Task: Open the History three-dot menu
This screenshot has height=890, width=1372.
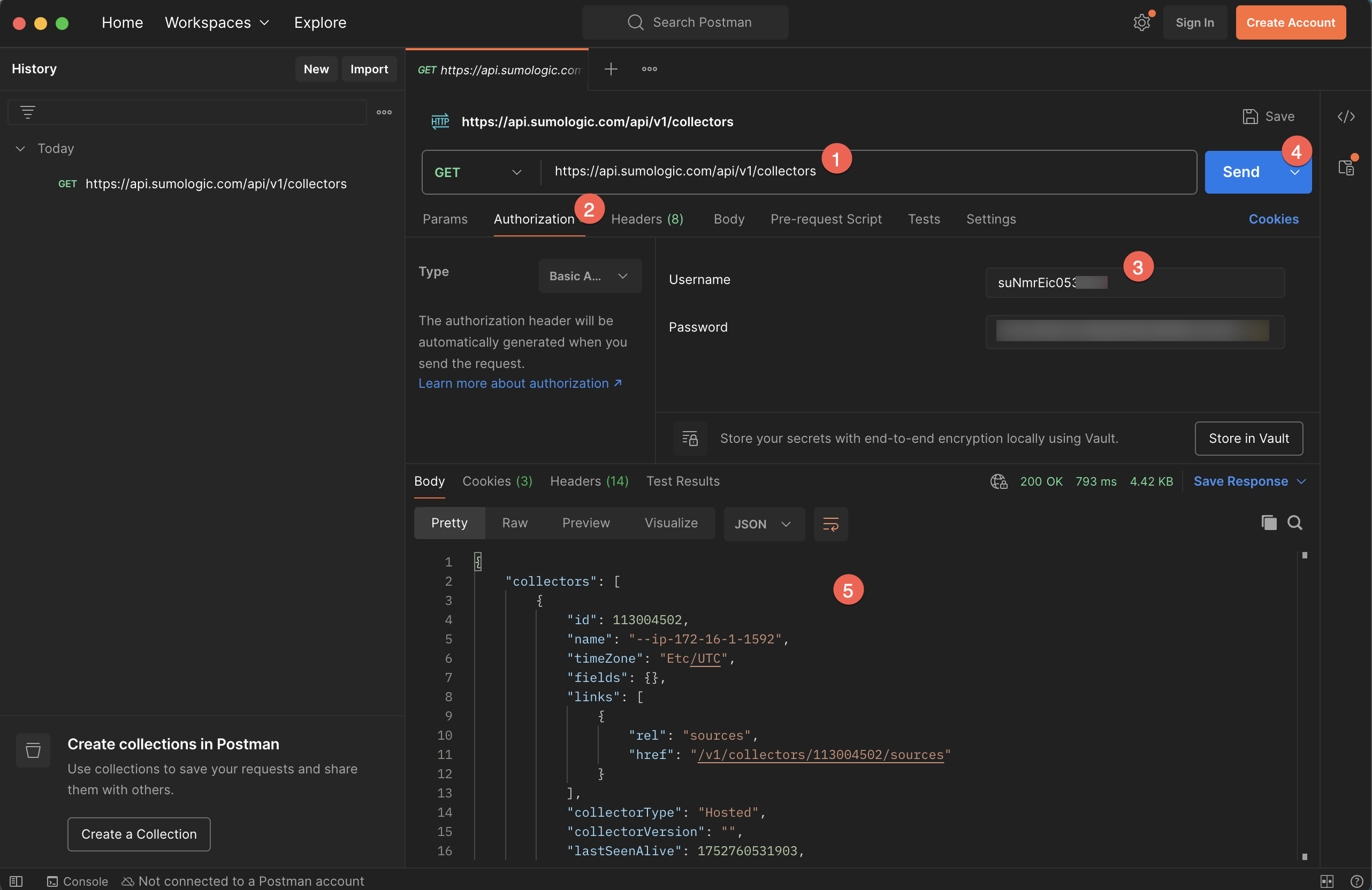Action: point(383,112)
